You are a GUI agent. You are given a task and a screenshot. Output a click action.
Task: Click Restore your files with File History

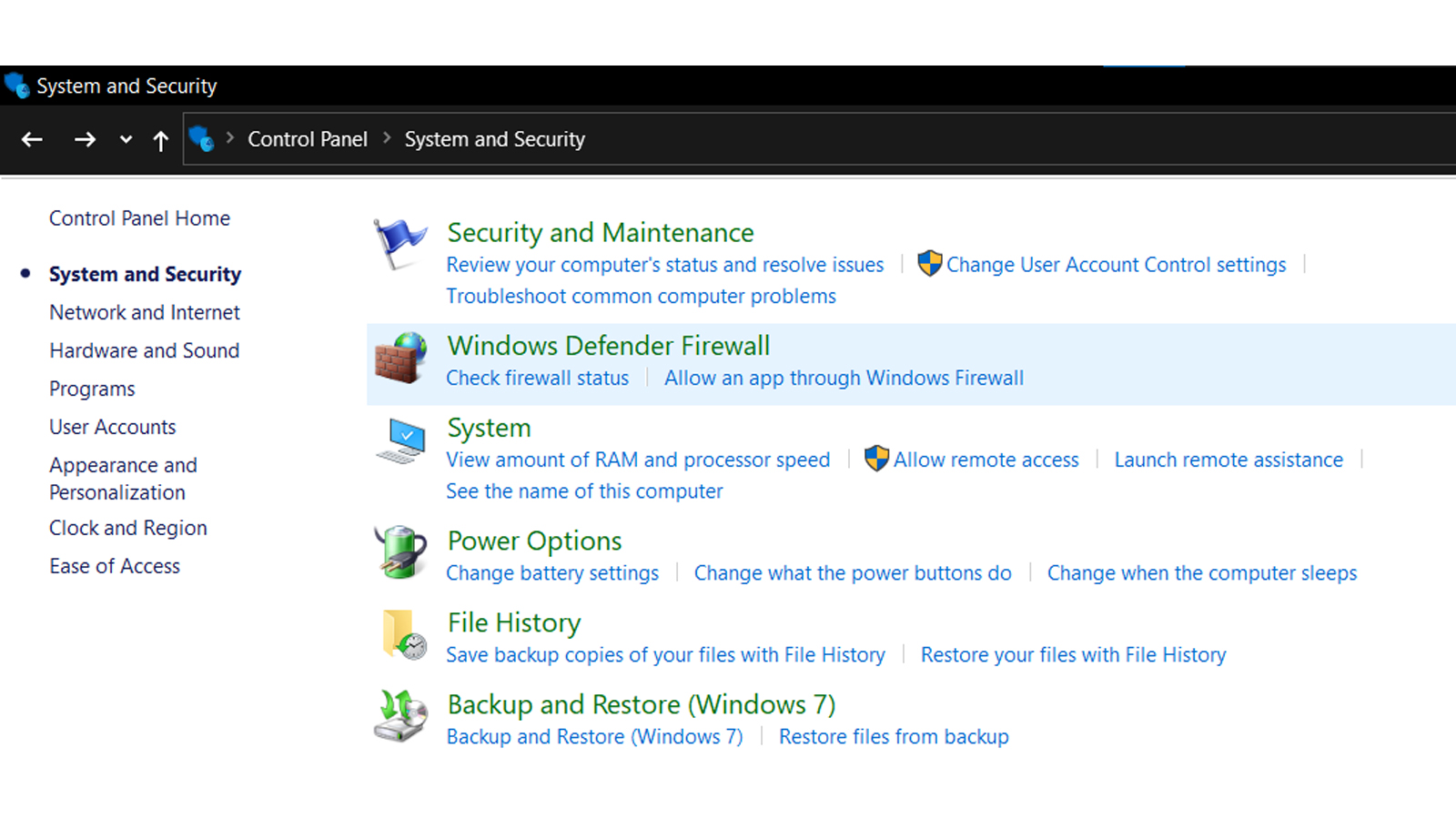pyautogui.click(x=1074, y=655)
